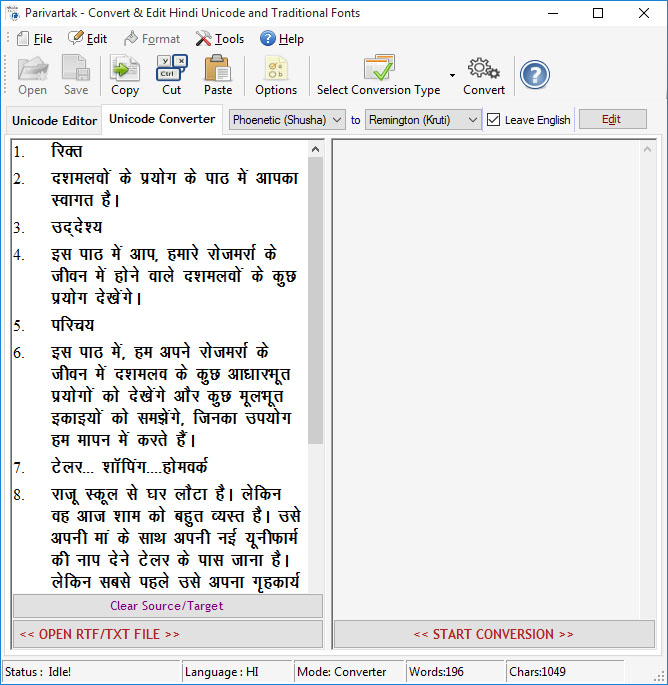Click the Cut toolbar icon
This screenshot has height=685, width=668.
click(172, 68)
